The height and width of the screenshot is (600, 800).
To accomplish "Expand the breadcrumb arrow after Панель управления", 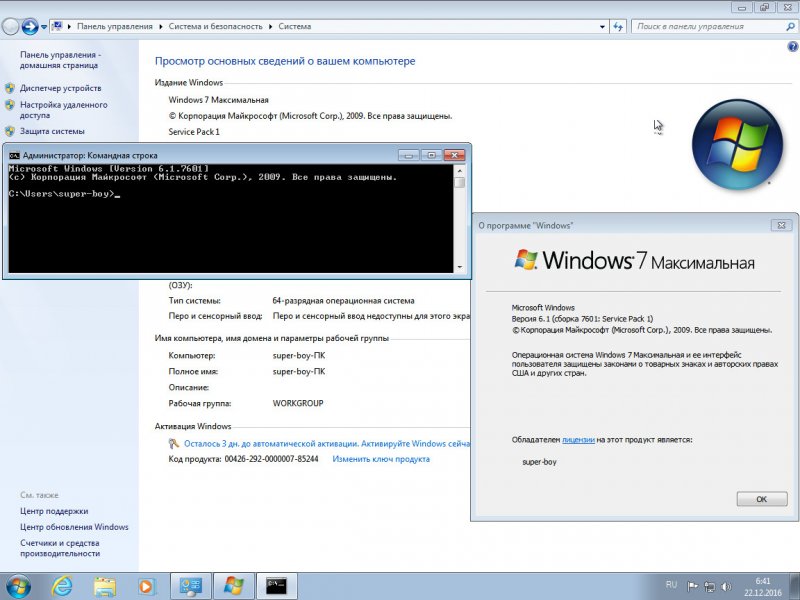I will [161, 27].
